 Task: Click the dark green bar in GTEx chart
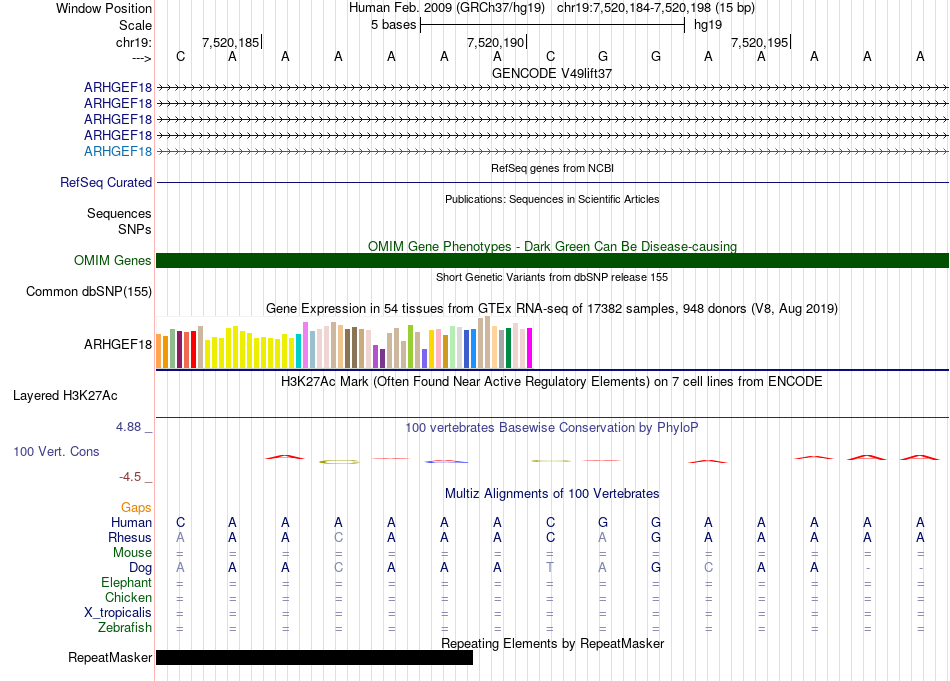point(508,348)
